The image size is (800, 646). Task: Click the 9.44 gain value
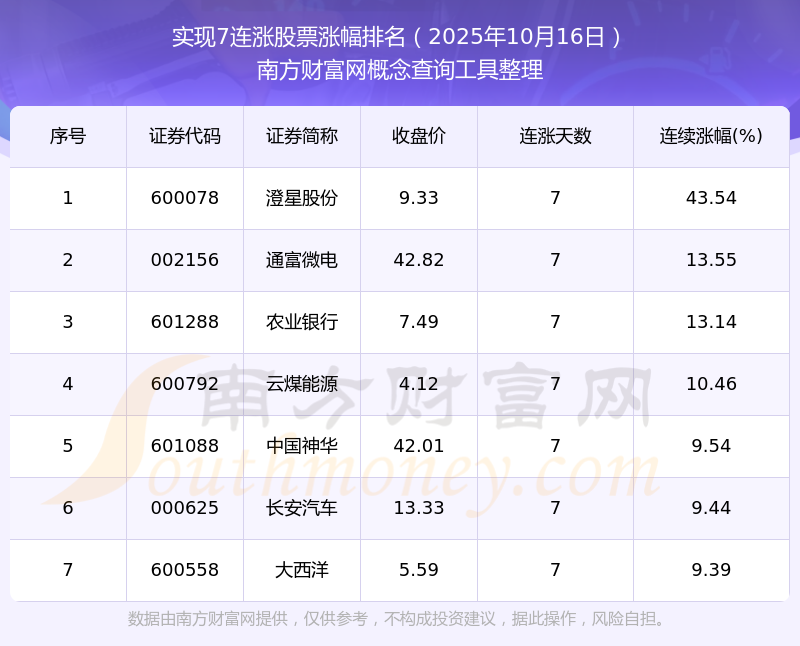tap(711, 508)
